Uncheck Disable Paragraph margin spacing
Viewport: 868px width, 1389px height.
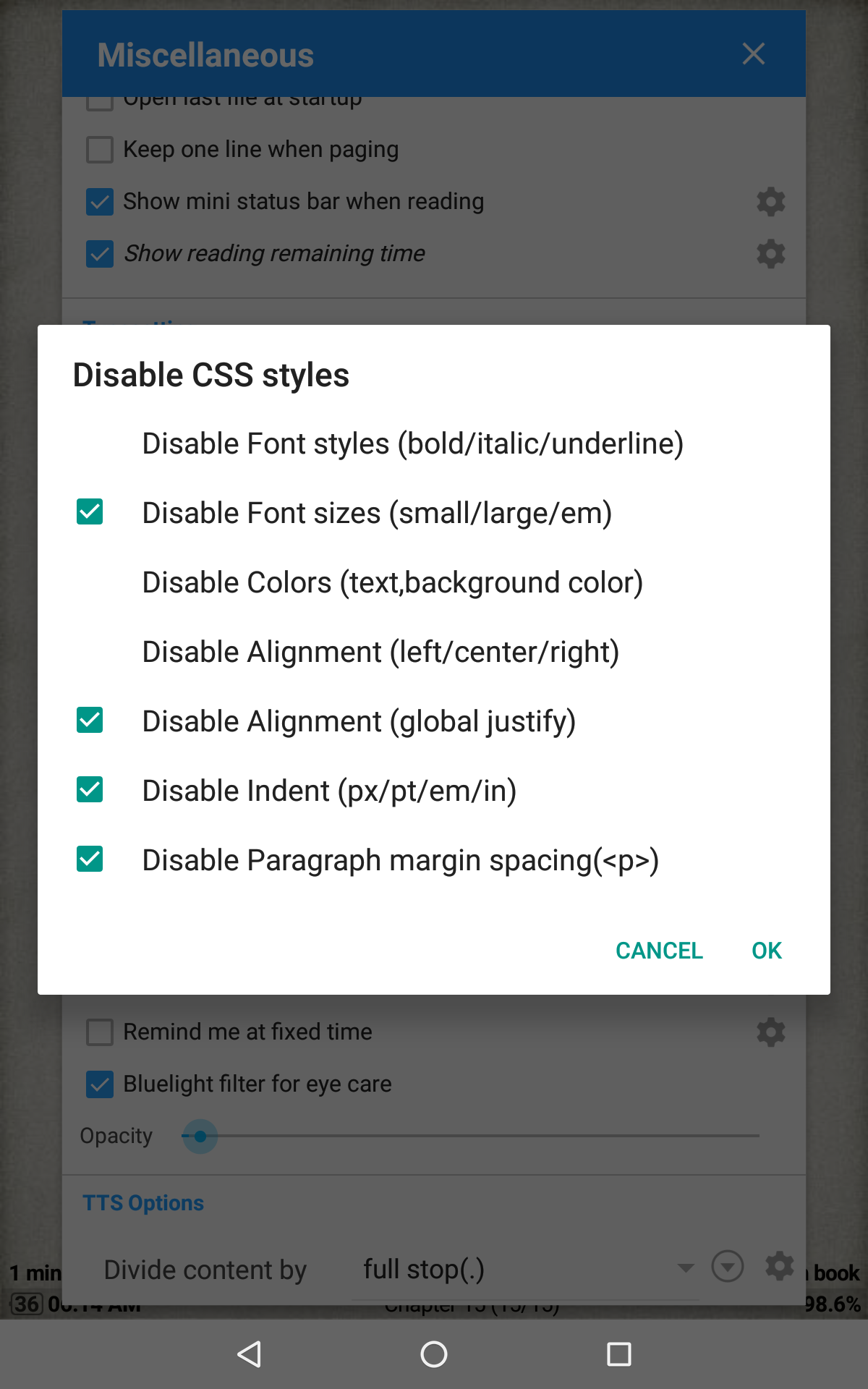click(90, 859)
